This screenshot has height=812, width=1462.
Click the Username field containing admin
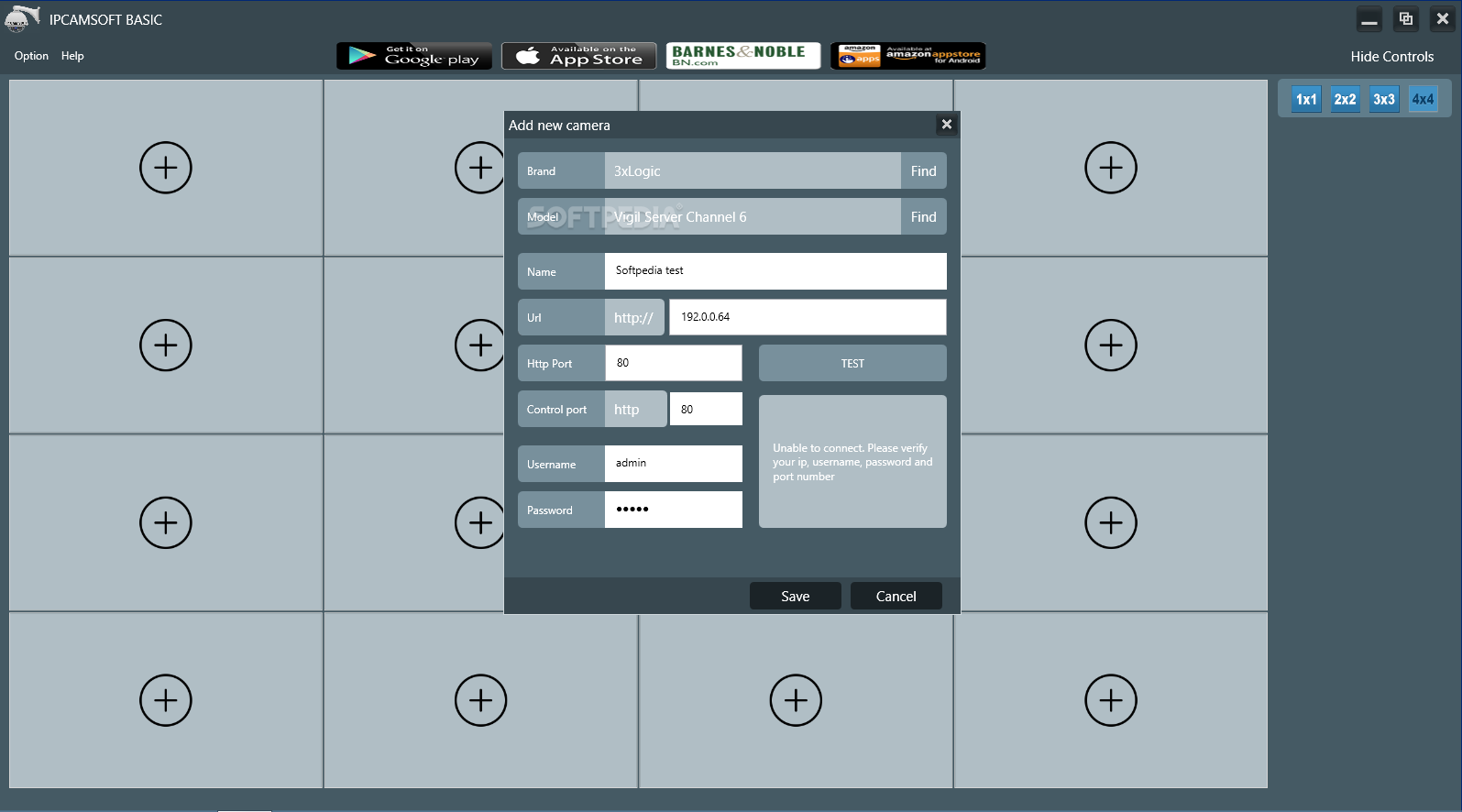click(674, 464)
